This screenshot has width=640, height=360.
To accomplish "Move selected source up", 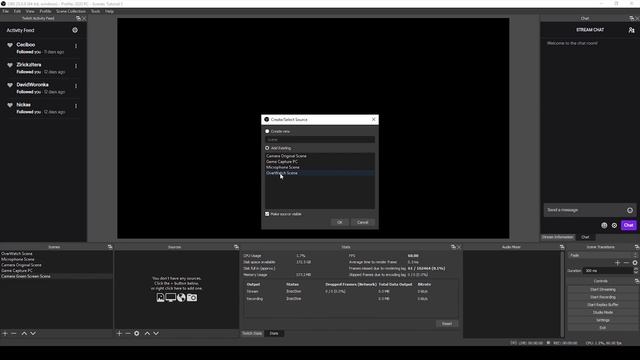I will 147,333.
